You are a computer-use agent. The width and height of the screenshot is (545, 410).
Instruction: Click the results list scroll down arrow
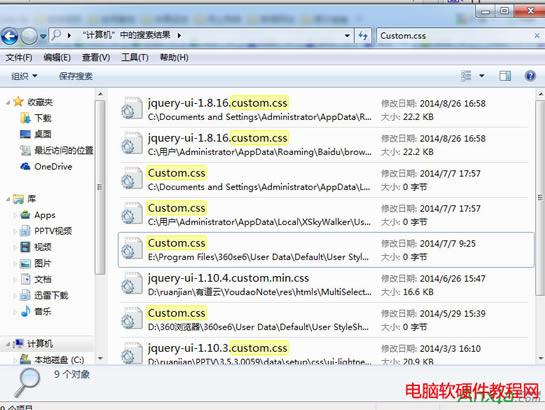540,358
